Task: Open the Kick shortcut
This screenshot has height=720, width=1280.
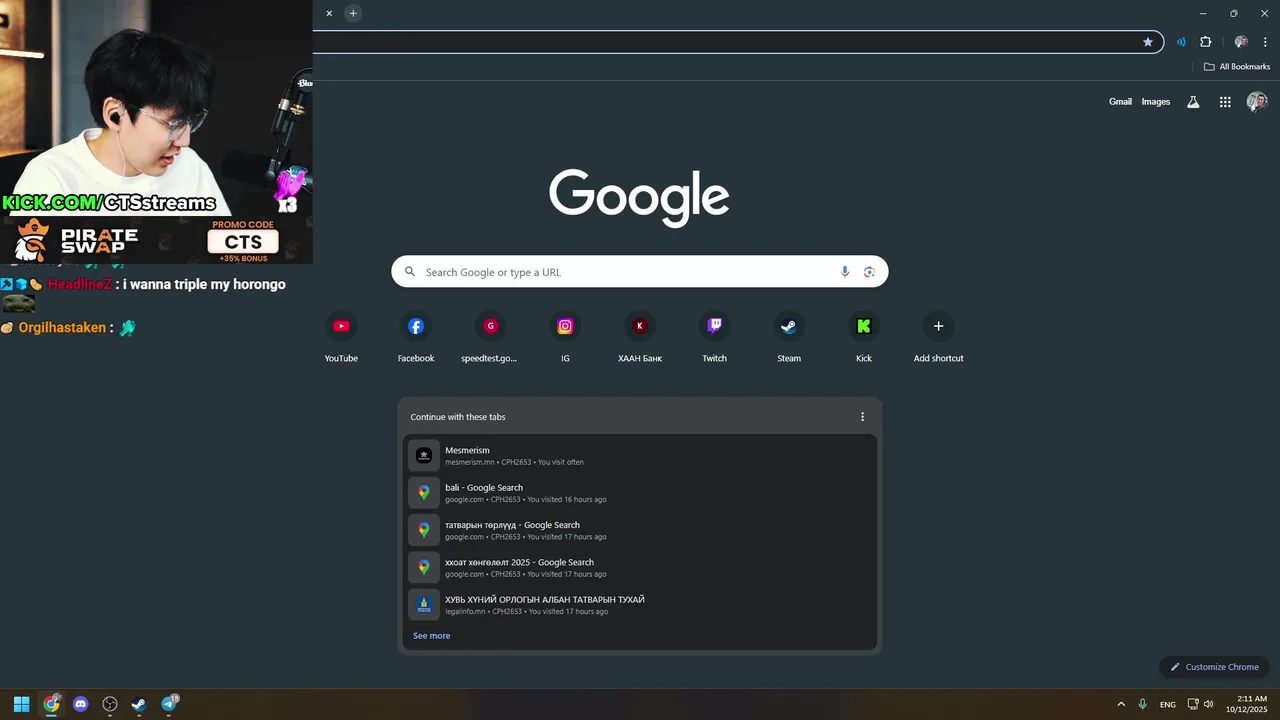Action: [x=864, y=338]
